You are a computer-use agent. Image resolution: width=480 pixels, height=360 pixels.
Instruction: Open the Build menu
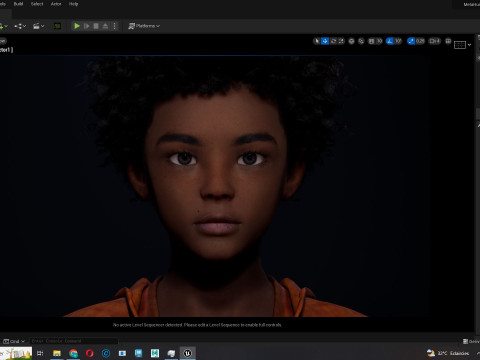point(18,4)
